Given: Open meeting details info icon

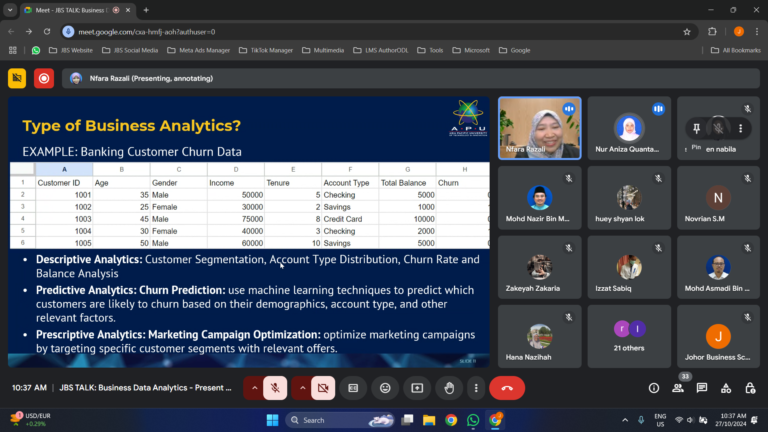Looking at the screenshot, I should 654,388.
